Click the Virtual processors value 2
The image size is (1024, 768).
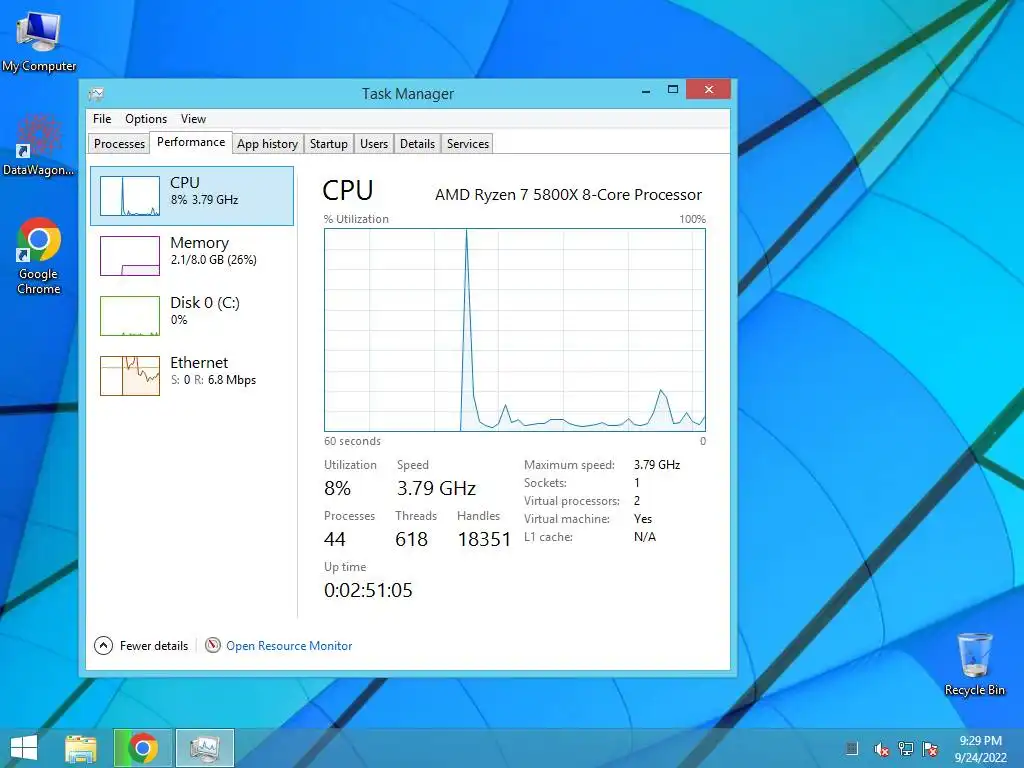coord(637,501)
